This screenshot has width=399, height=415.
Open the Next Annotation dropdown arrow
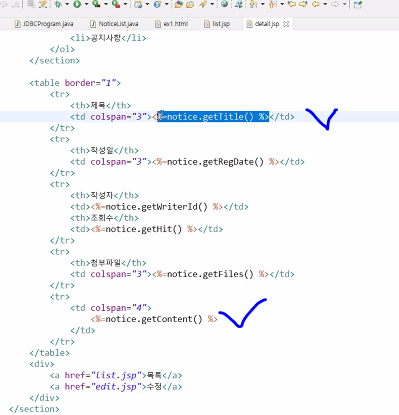(263, 4)
